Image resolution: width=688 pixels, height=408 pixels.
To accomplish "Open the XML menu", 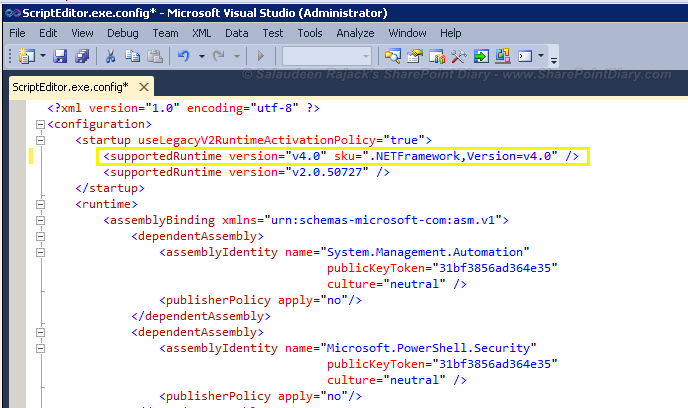I will click(201, 33).
